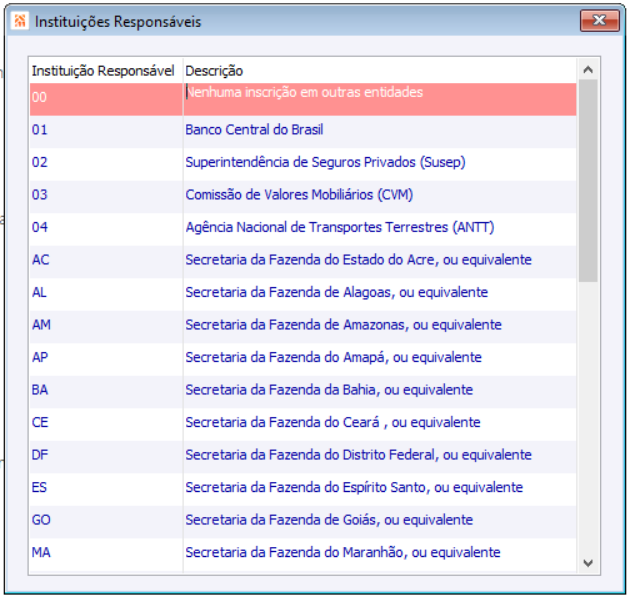Select the AC code cell
The image size is (630, 597).
pos(106,260)
